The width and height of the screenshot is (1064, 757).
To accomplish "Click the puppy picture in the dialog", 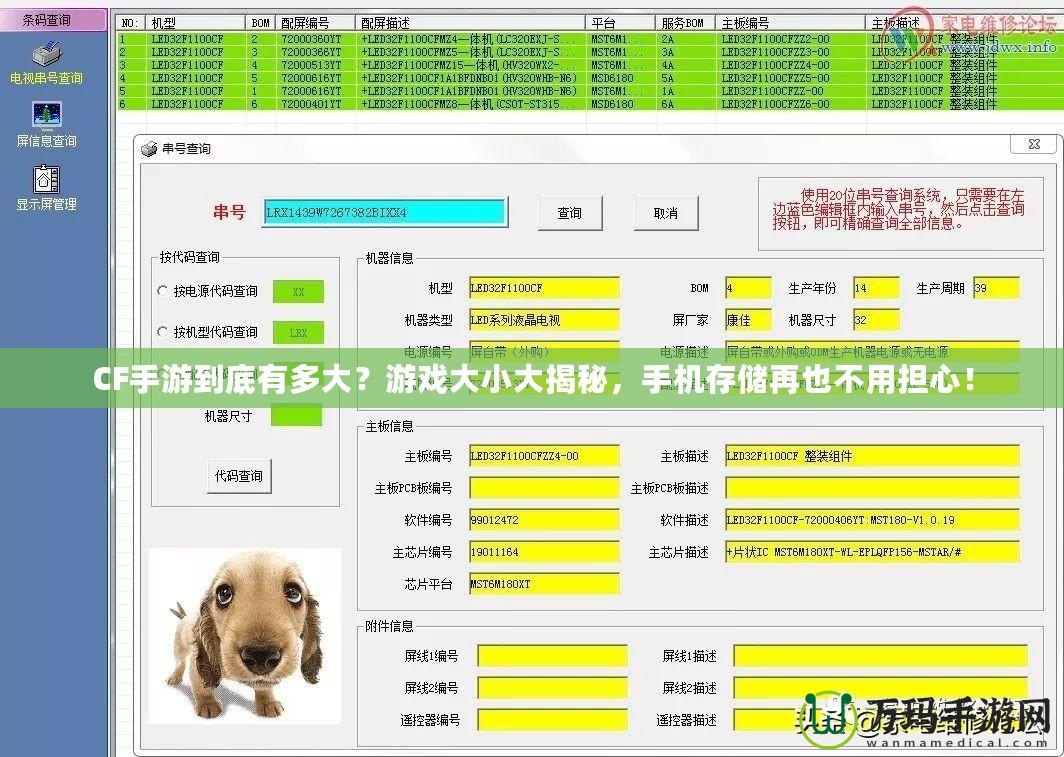I will pyautogui.click(x=245, y=636).
